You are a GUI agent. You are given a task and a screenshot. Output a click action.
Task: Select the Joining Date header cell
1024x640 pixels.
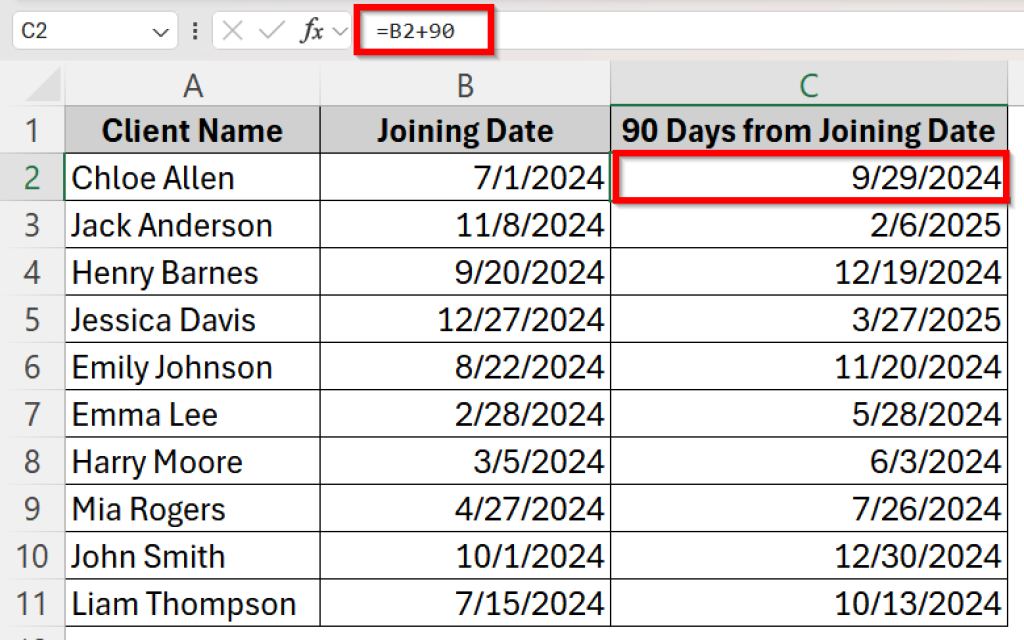tap(465, 131)
